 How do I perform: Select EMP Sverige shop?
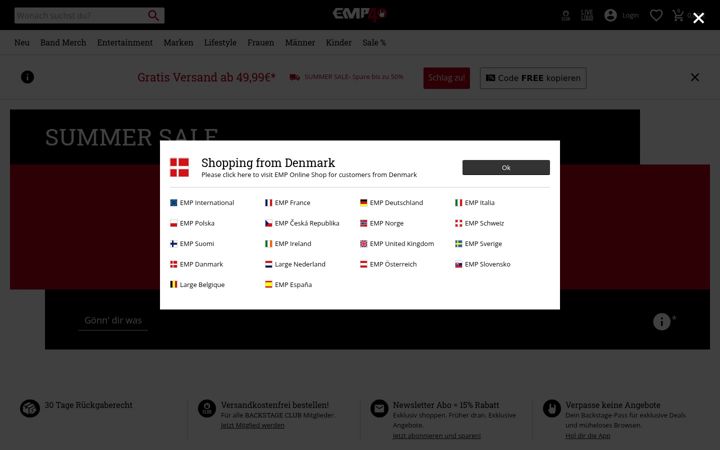478,244
